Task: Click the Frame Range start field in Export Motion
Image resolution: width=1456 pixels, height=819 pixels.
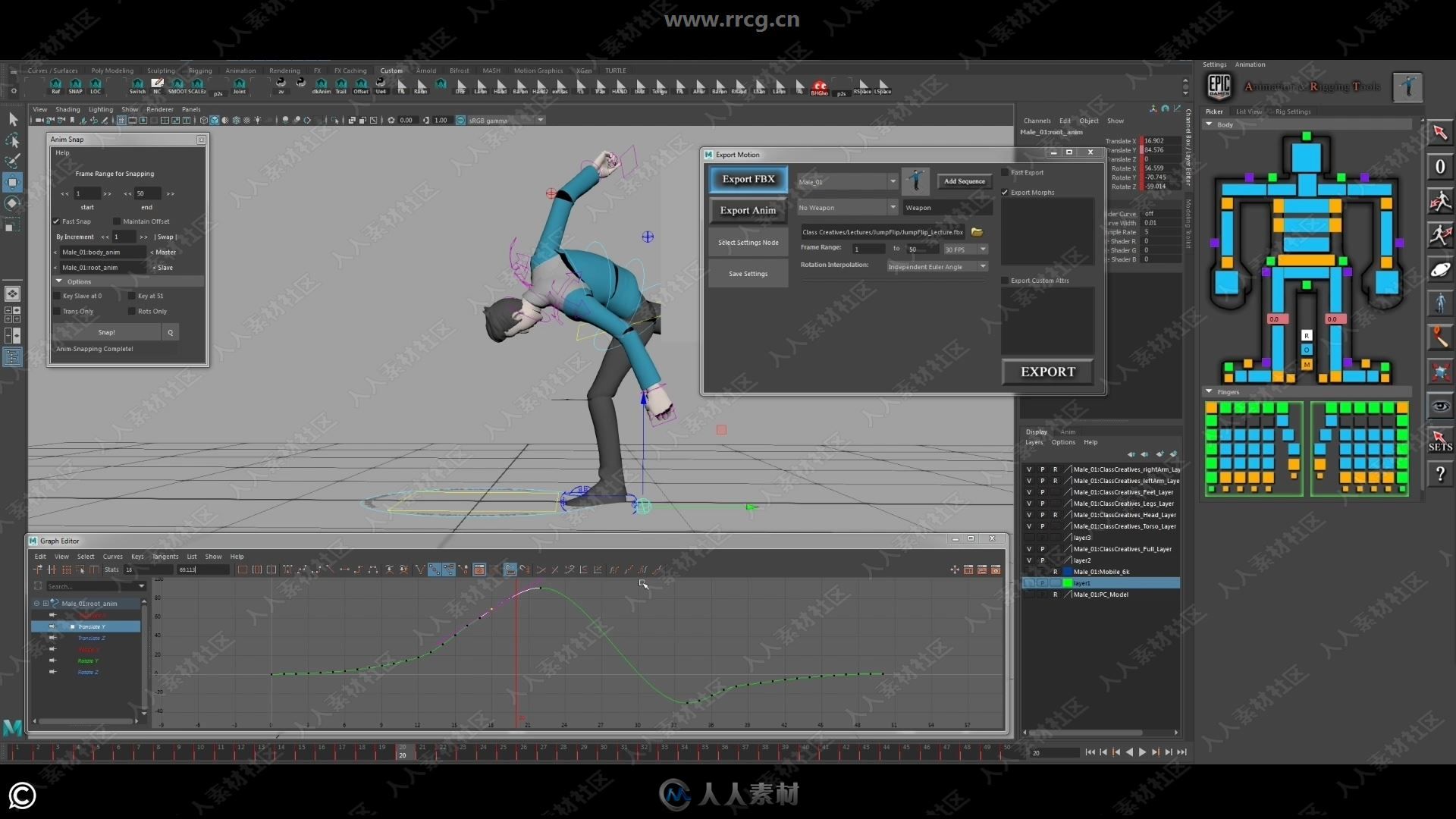Action: coord(868,249)
